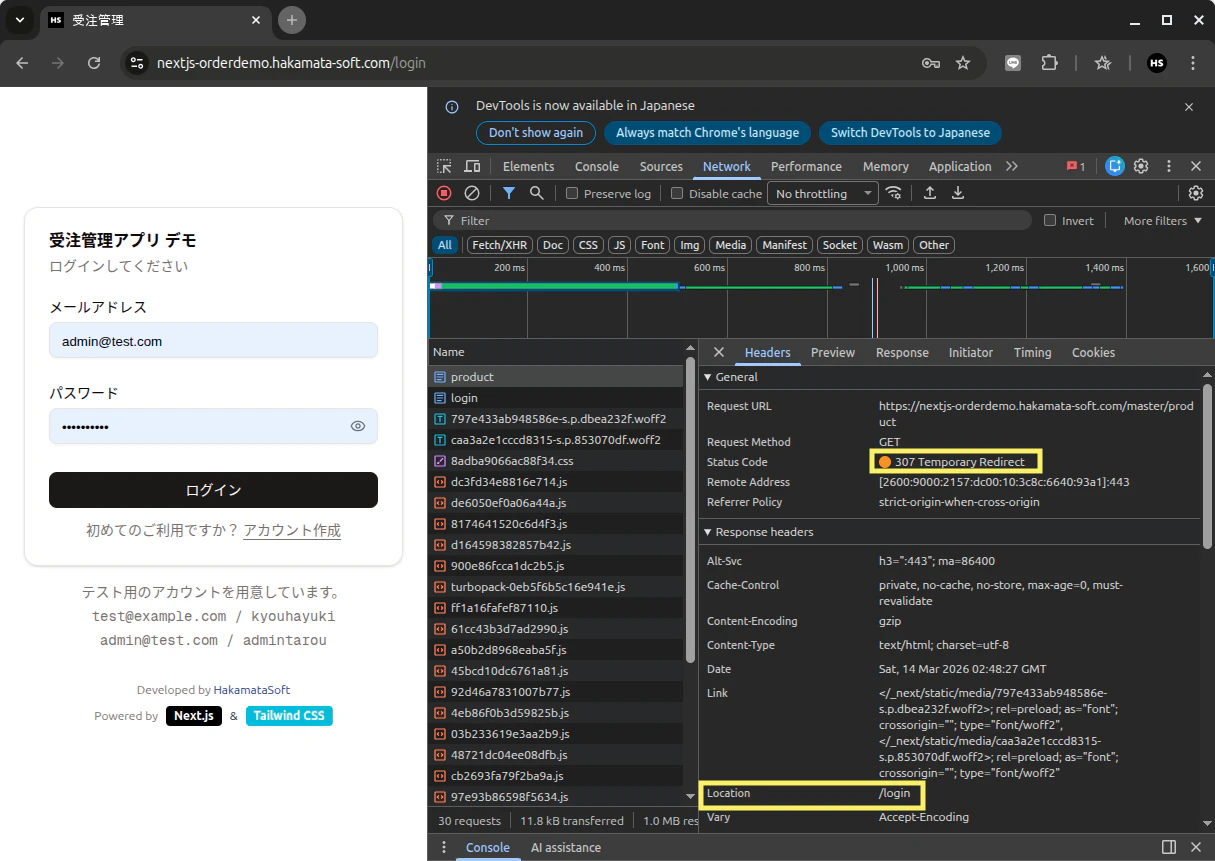Filter requests by Doc type
1215x861 pixels.
(553, 245)
